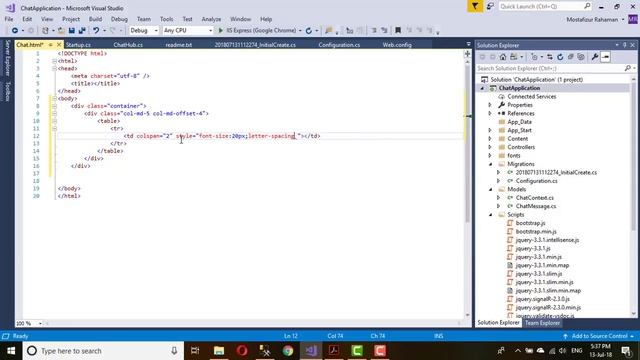This screenshot has height=360, width=640.
Task: Click Collapse All in Solution Explorer
Action: [571, 57]
